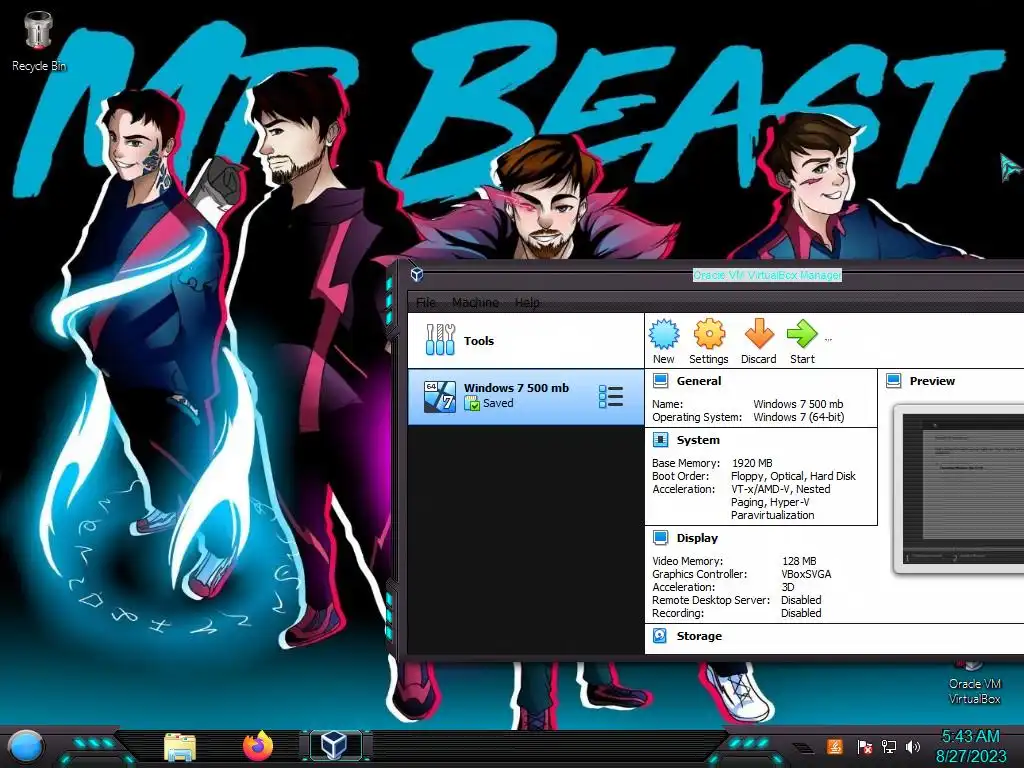Click the Storage section header
The height and width of the screenshot is (768, 1024).
tap(699, 635)
